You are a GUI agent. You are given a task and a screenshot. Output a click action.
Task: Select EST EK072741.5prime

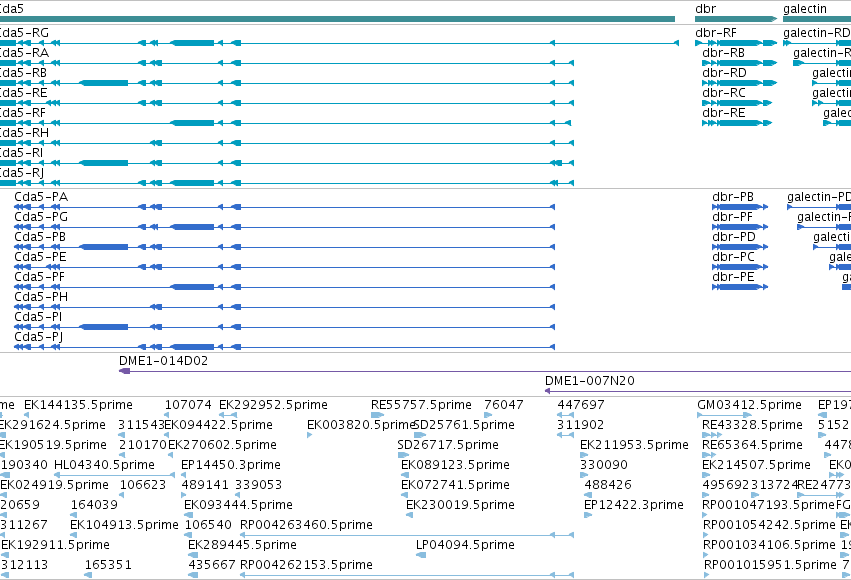(x=455, y=485)
